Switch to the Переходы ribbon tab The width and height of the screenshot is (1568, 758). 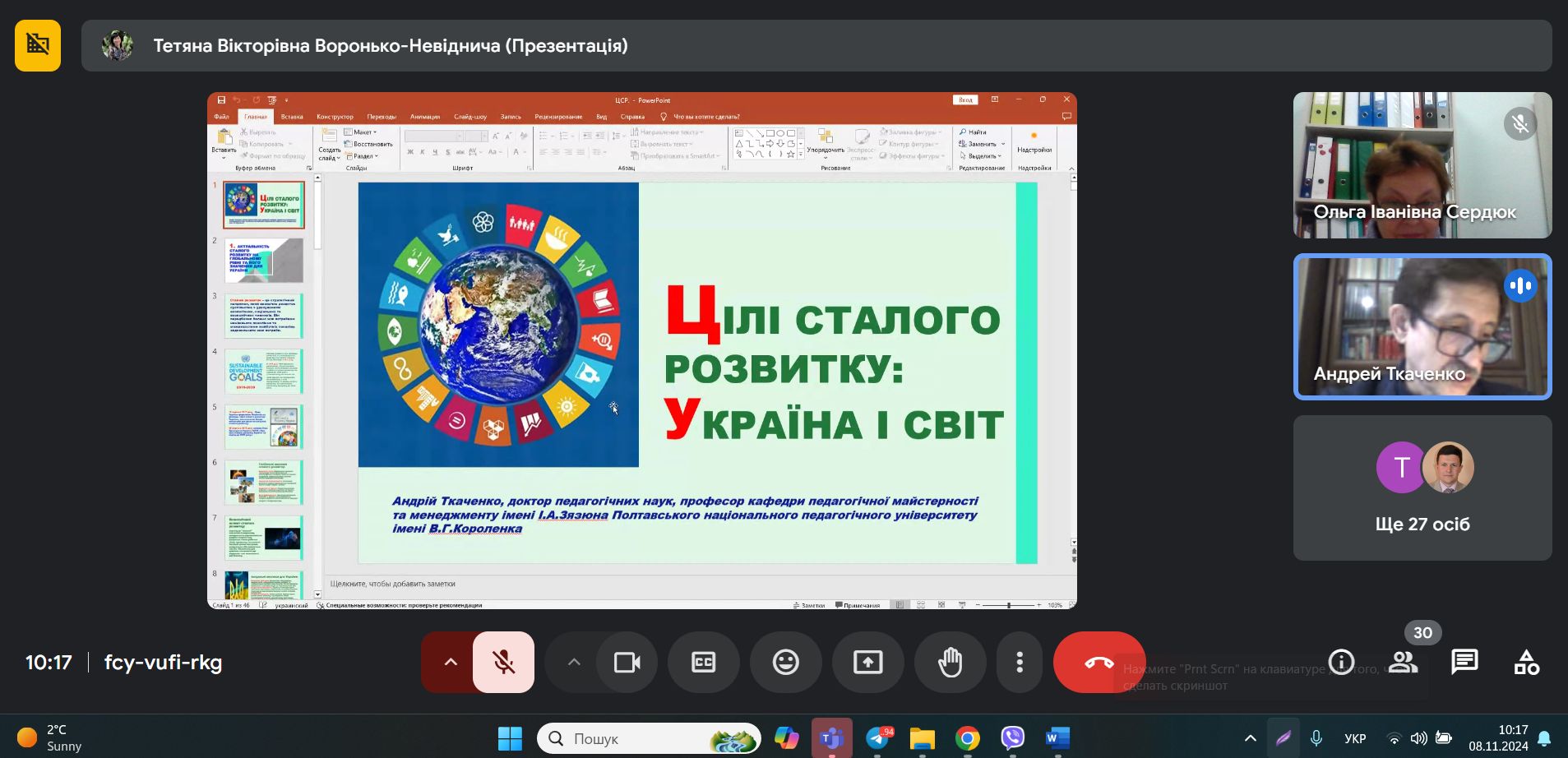(x=382, y=117)
